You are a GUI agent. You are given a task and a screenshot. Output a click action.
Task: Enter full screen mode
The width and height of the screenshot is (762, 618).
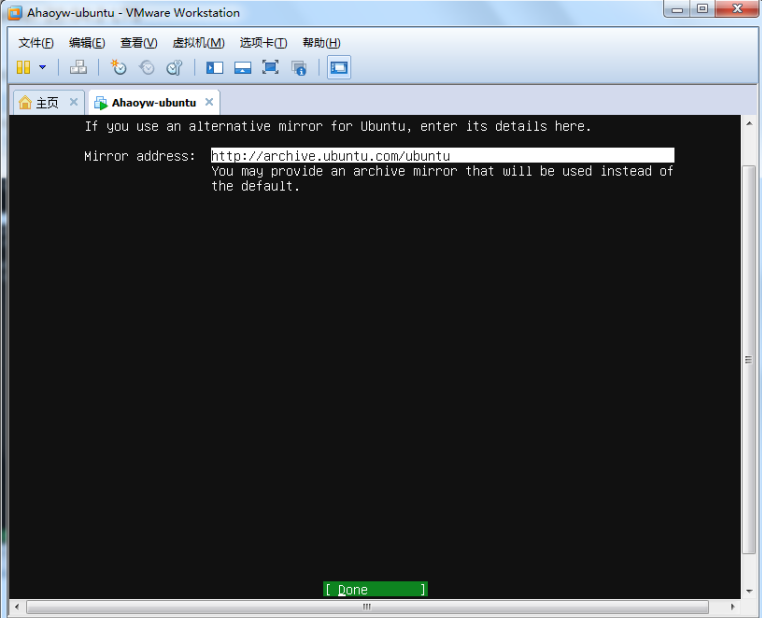pos(270,67)
